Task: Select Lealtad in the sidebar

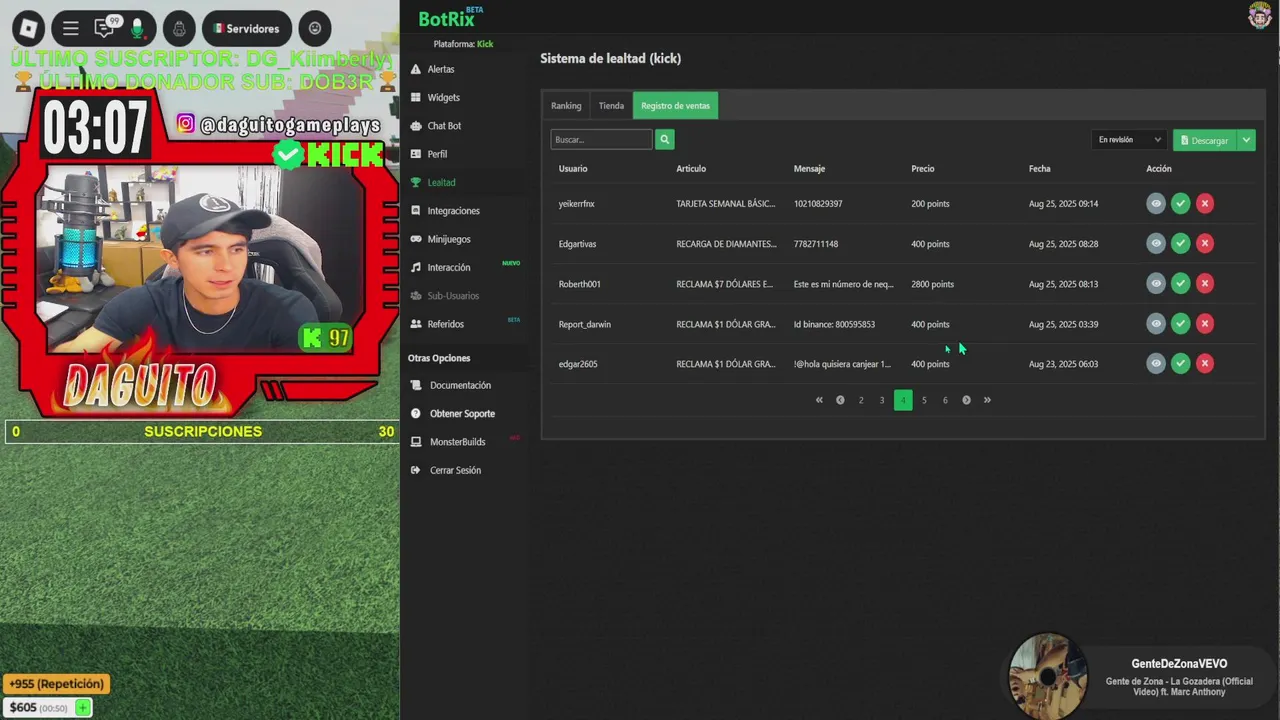Action: pos(441,182)
